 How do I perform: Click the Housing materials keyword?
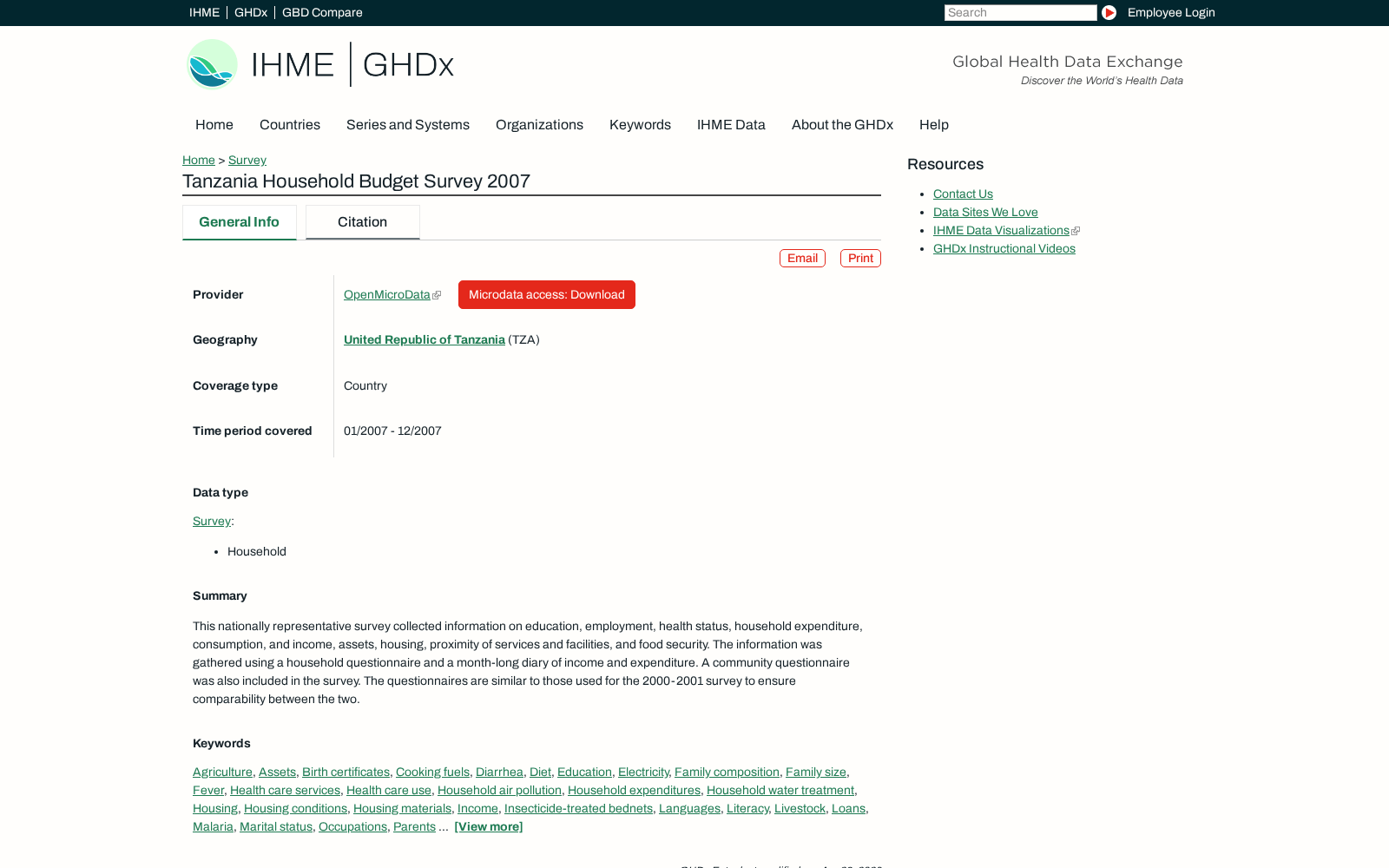point(402,808)
